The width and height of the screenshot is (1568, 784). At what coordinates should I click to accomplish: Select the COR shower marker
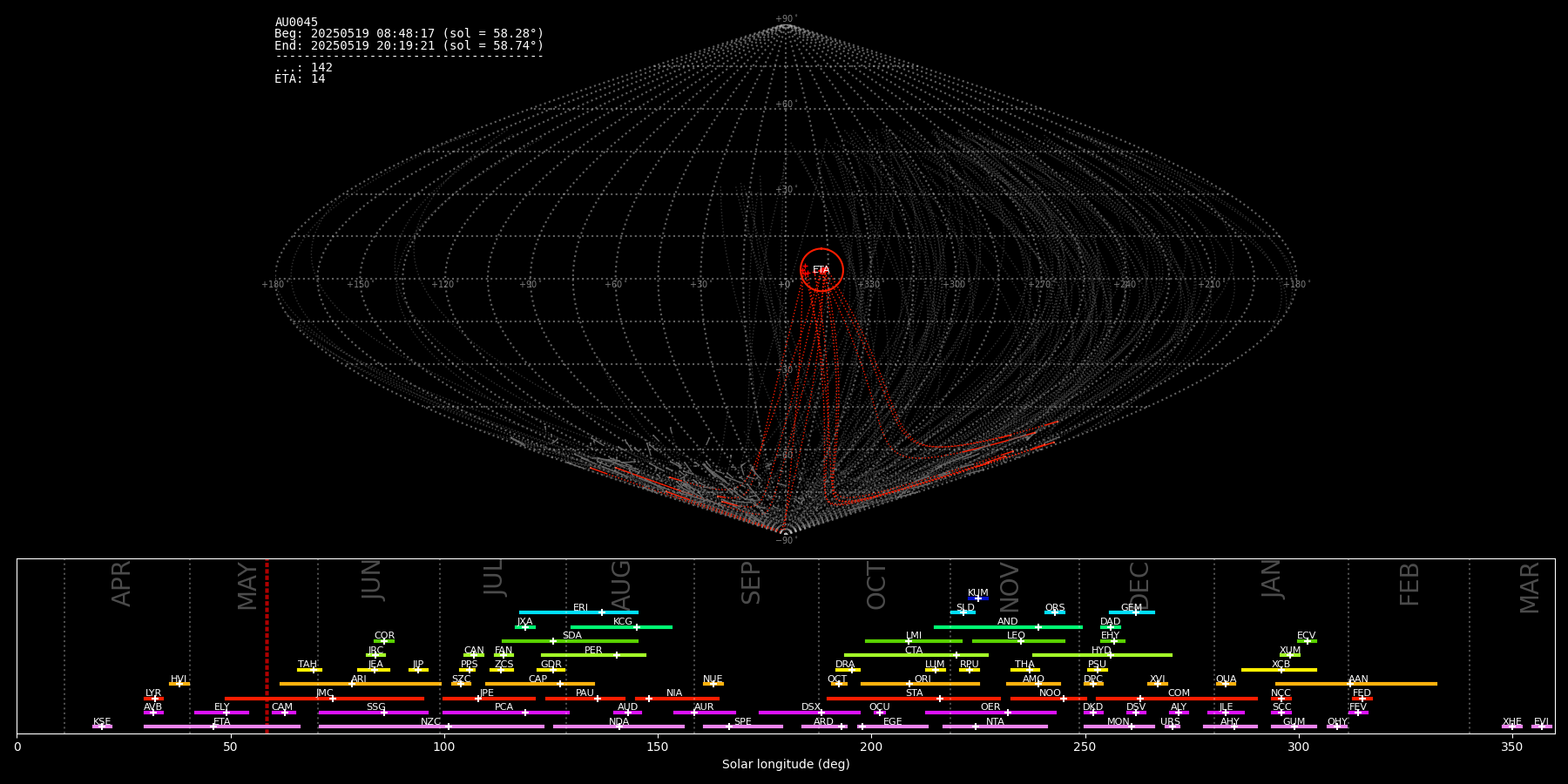(384, 641)
